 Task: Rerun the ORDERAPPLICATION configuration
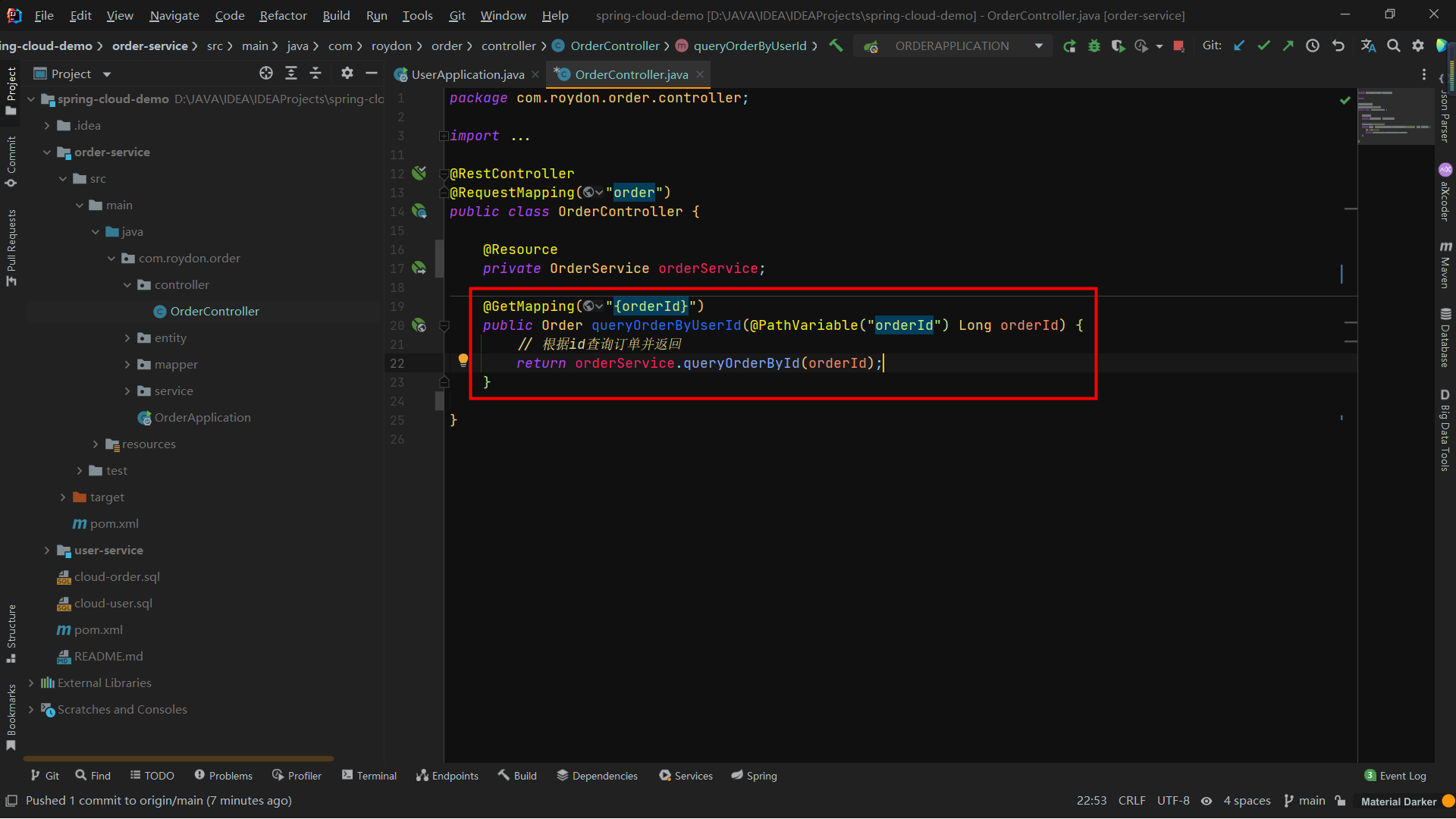pos(1069,46)
